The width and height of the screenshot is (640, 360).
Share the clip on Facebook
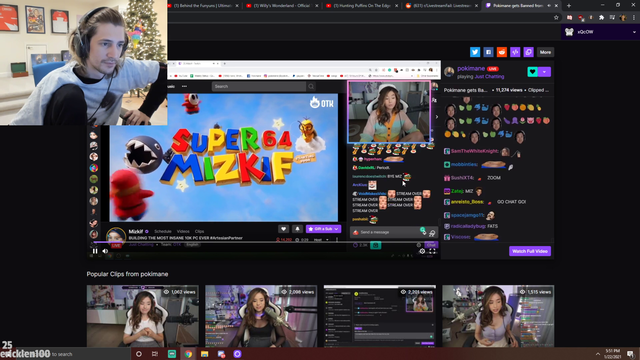tap(488, 52)
